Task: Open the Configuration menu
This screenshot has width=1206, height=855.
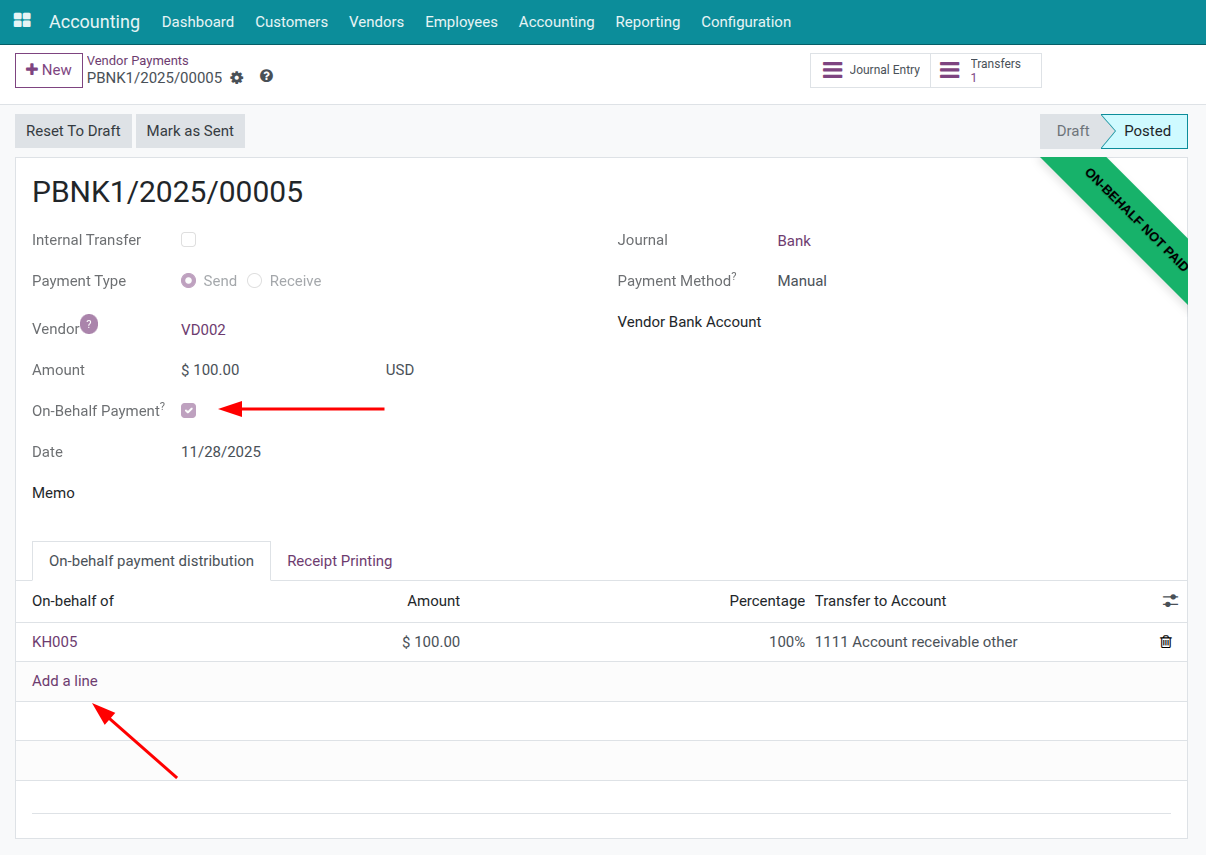Action: pyautogui.click(x=746, y=21)
